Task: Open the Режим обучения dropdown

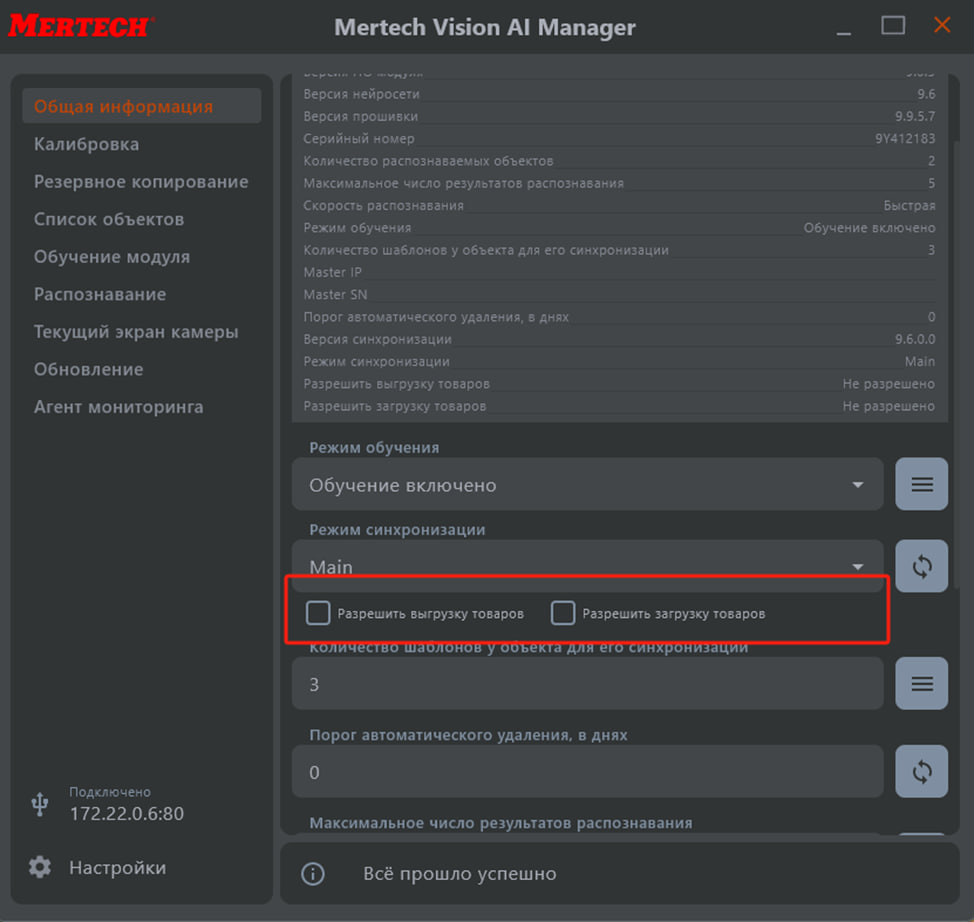Action: pos(587,485)
